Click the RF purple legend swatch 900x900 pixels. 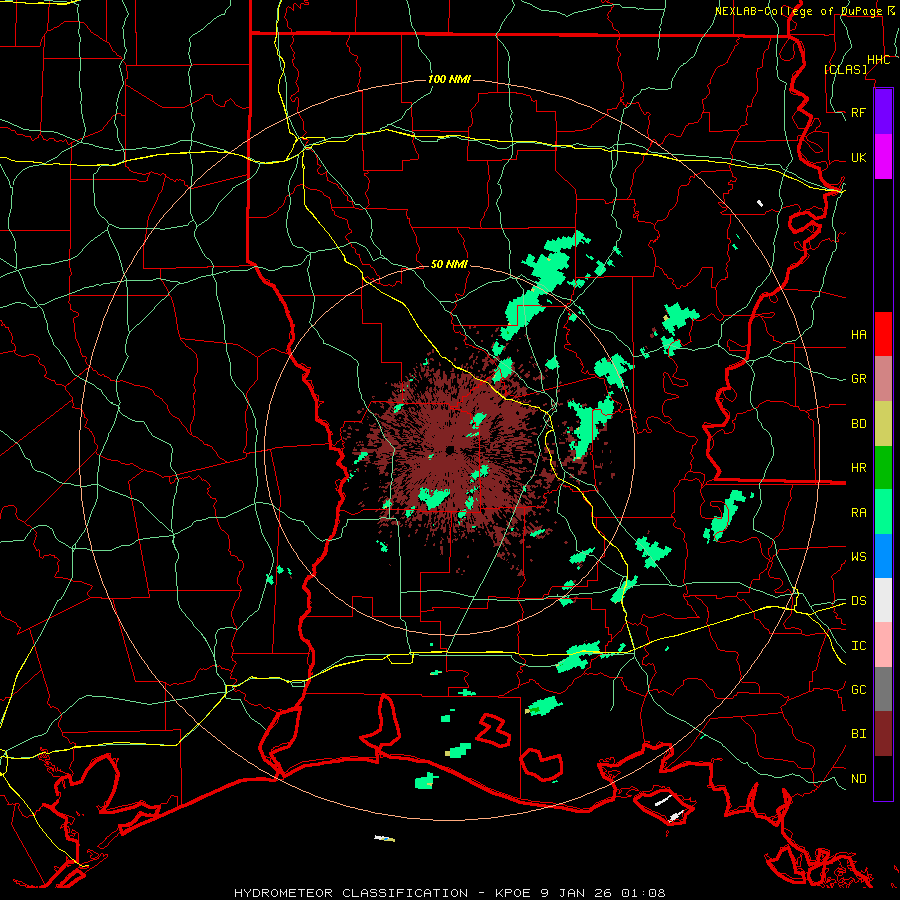point(883,112)
